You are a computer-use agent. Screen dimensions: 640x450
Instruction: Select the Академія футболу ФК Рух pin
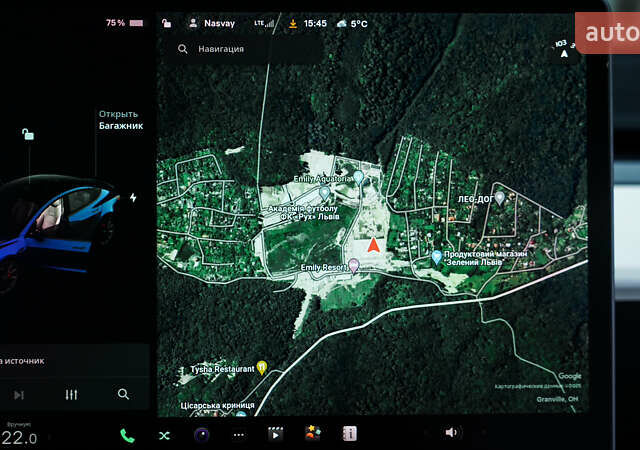pos(324,192)
